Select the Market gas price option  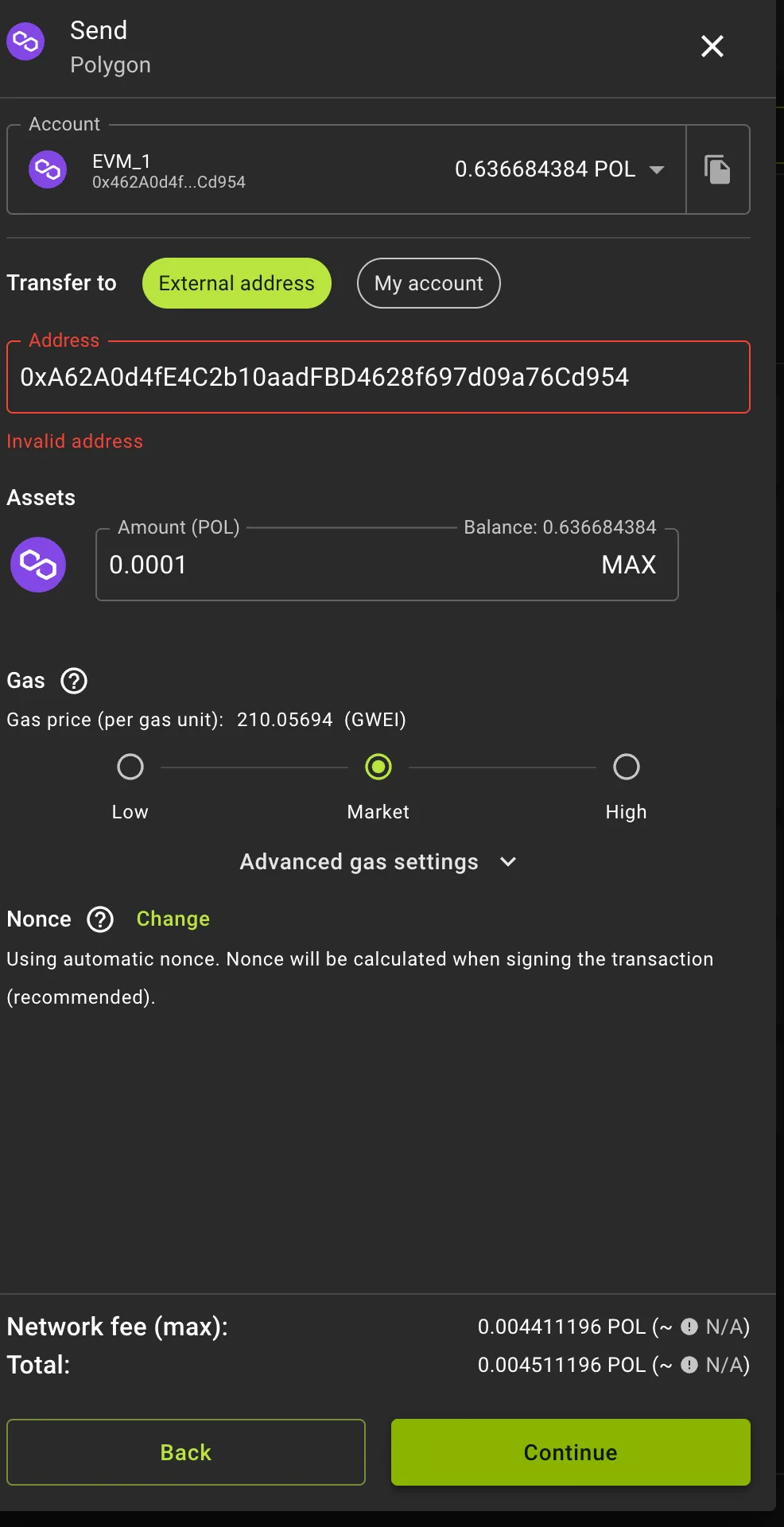pyautogui.click(x=378, y=767)
